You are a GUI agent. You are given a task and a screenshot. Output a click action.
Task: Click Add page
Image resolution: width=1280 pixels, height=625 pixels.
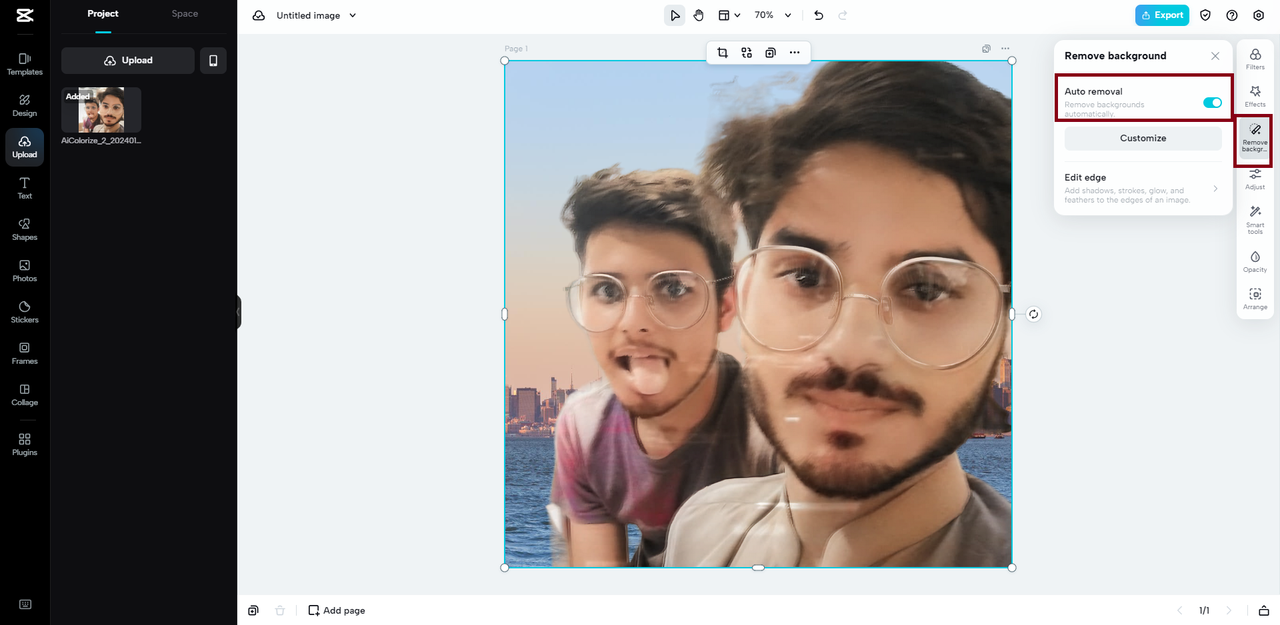pos(336,610)
